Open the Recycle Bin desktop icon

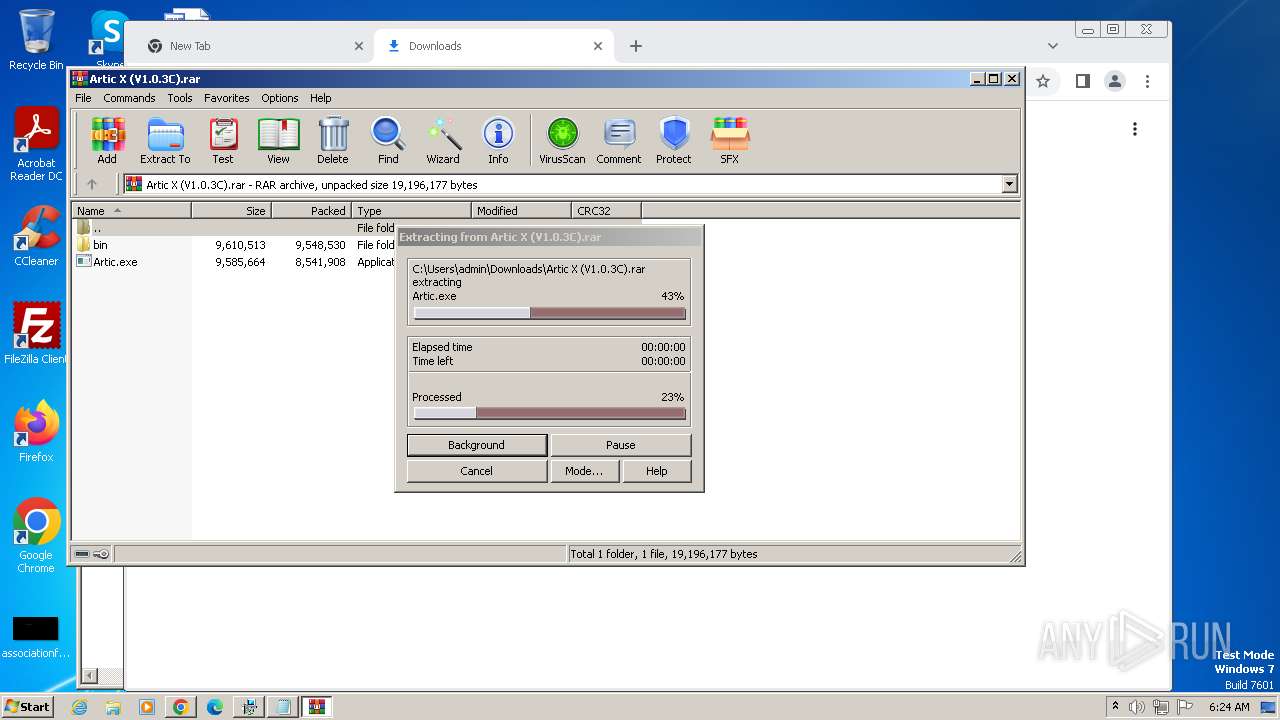pyautogui.click(x=36, y=40)
